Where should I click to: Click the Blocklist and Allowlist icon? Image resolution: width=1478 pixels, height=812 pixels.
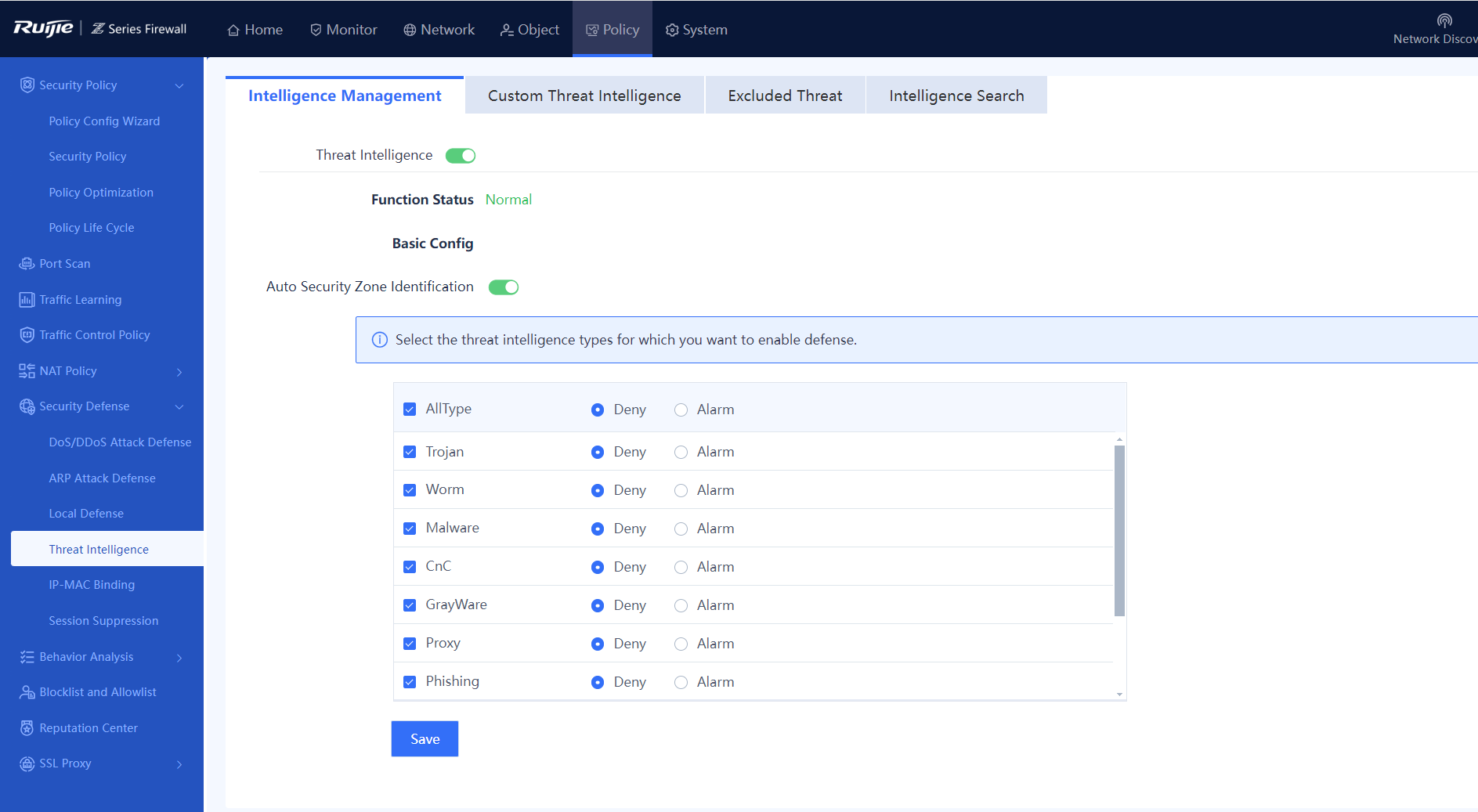click(27, 692)
